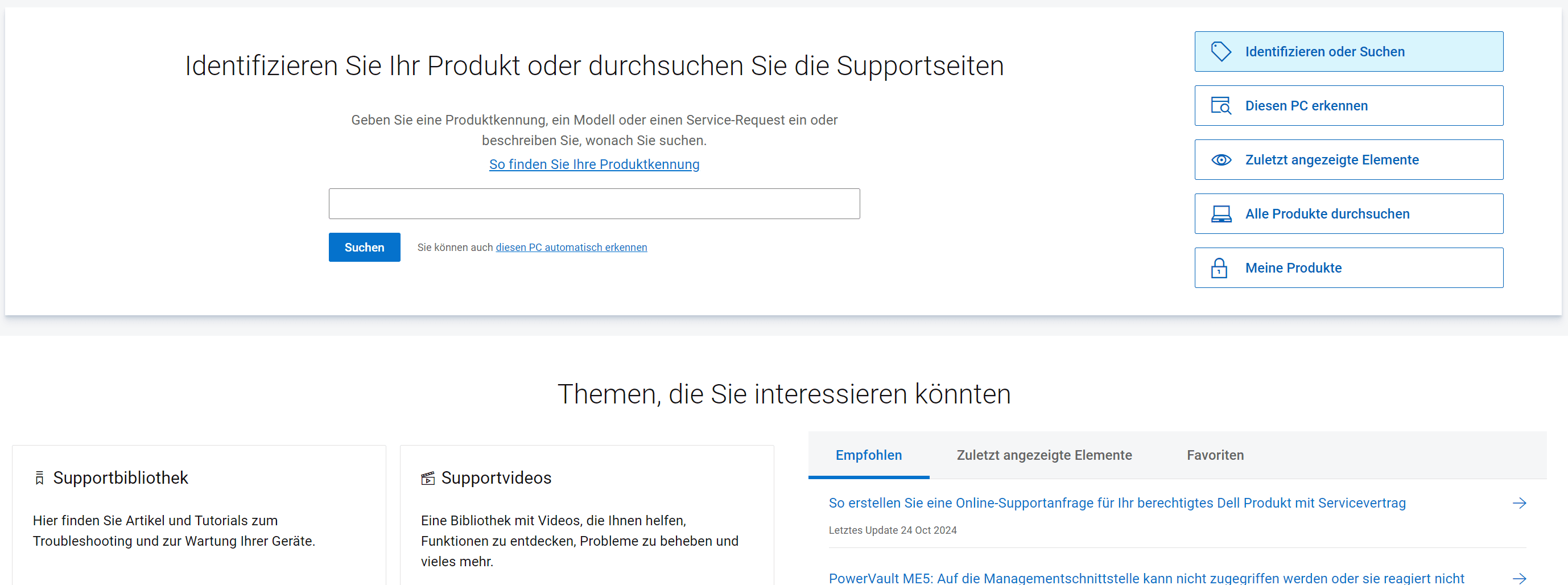The image size is (1568, 585).
Task: Open the Zuletzt angezeigte Elemente tab
Action: coord(1043,455)
